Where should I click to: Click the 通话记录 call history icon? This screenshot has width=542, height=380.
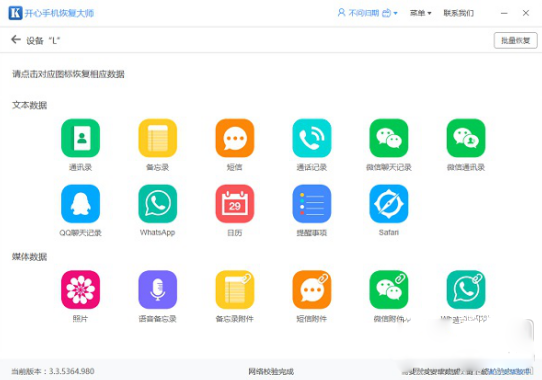coord(312,138)
